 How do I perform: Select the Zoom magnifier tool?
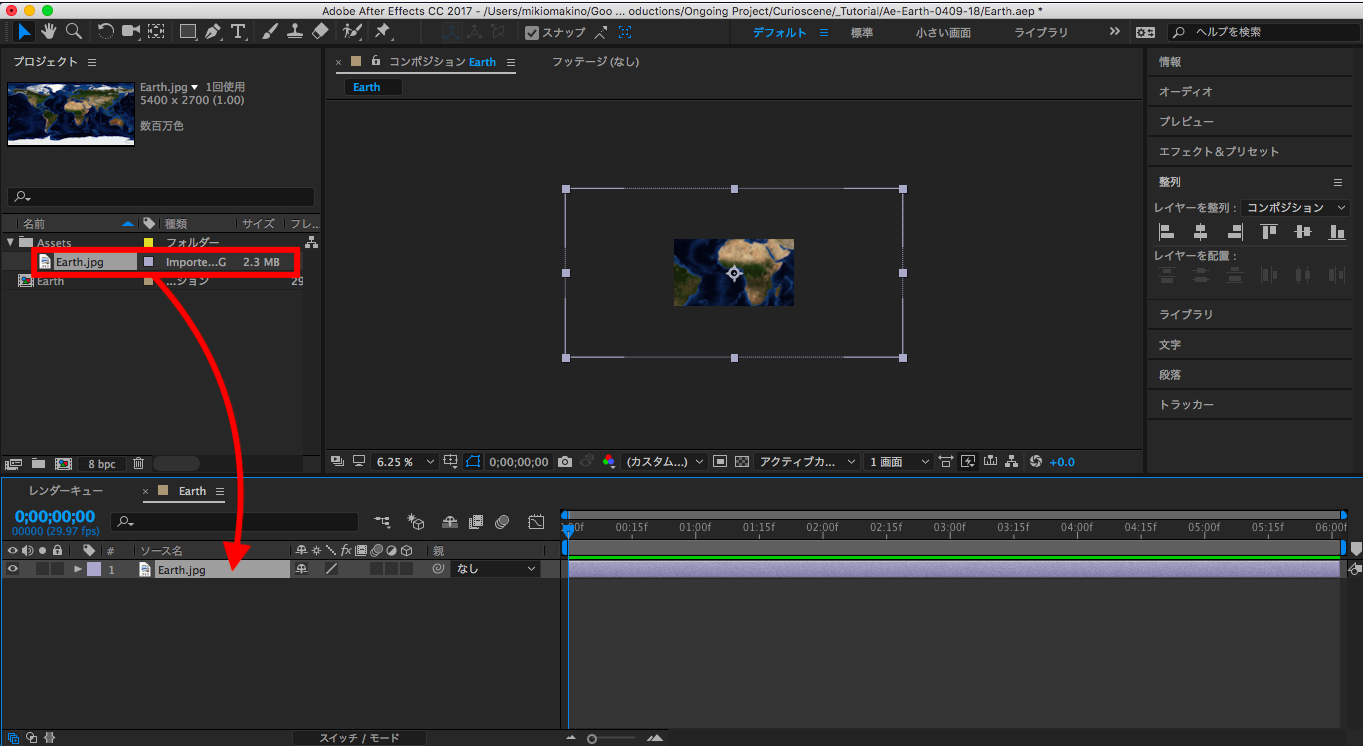73,32
